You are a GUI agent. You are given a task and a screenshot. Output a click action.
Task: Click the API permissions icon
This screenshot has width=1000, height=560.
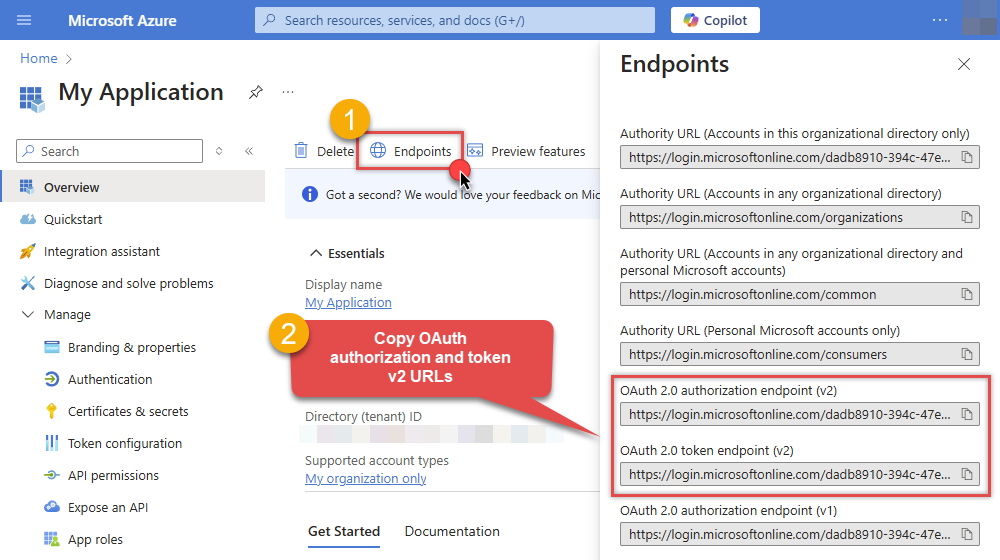[52, 475]
